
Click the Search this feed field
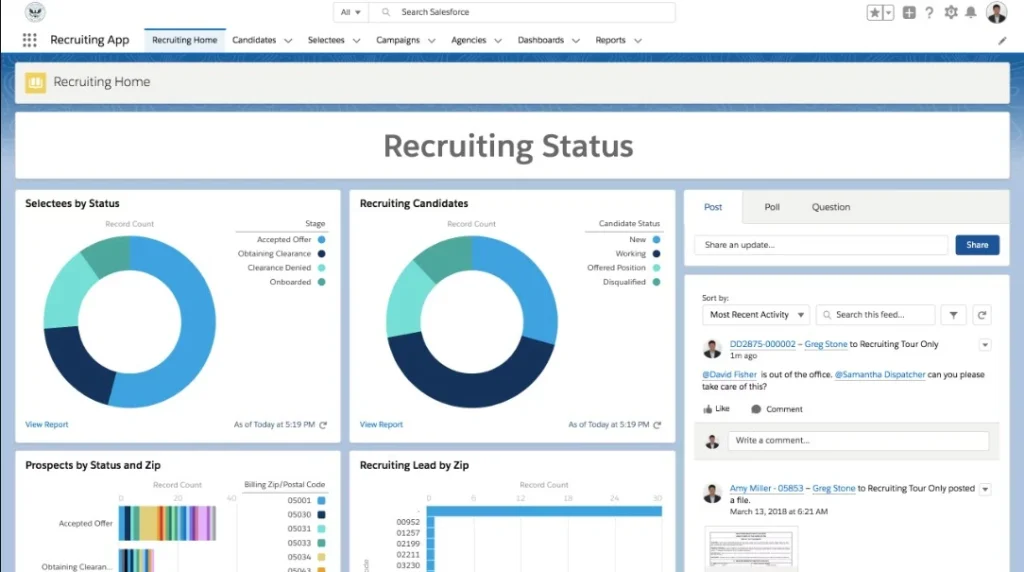pos(876,315)
